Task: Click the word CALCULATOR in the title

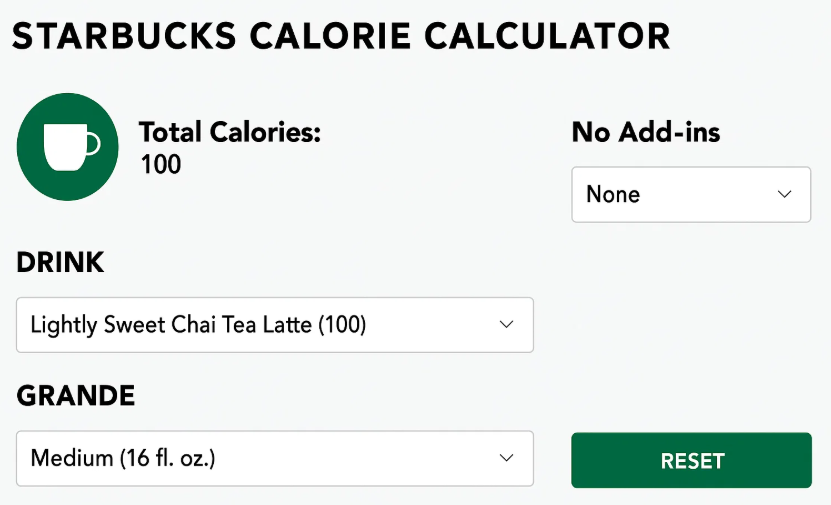Action: [545, 37]
